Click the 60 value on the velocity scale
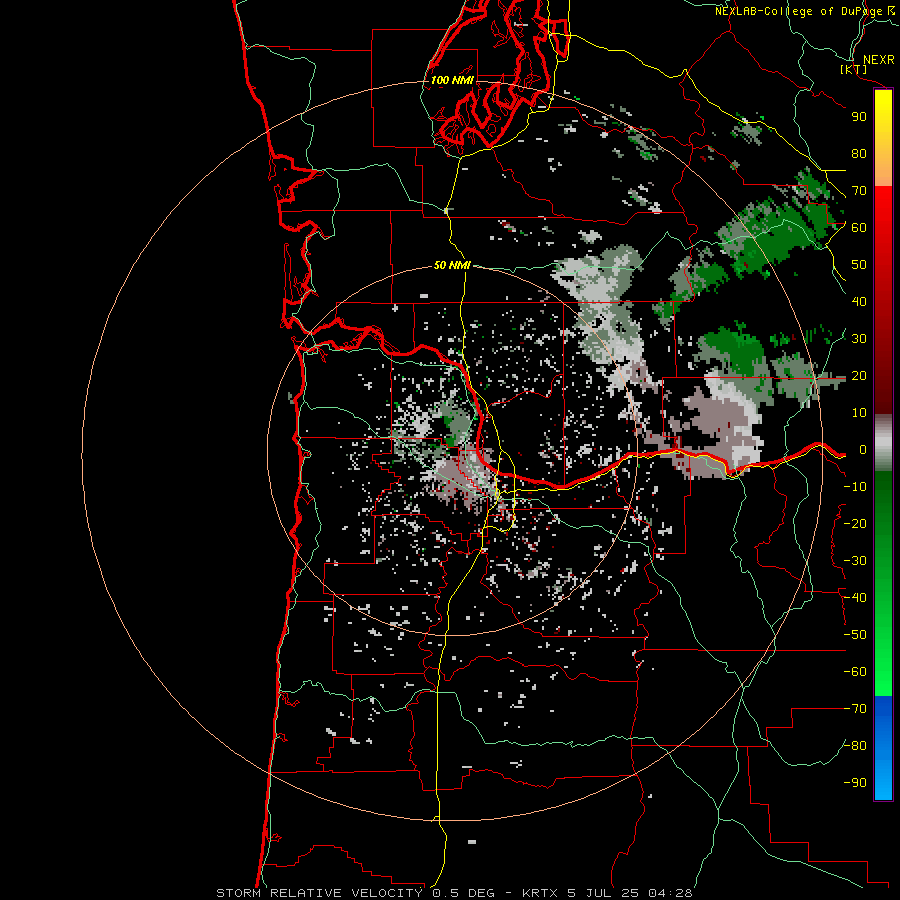Screen dimensions: 900x900 click(859, 228)
